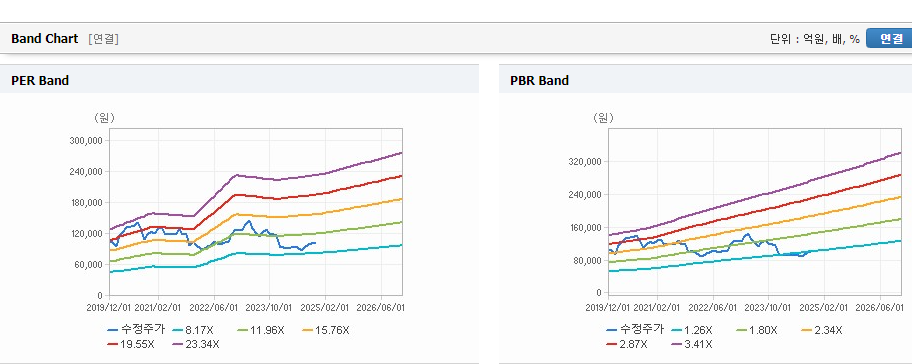This screenshot has width=912, height=364.
Task: Click 120,000 y-axis label in PER Band
Action: click(86, 234)
